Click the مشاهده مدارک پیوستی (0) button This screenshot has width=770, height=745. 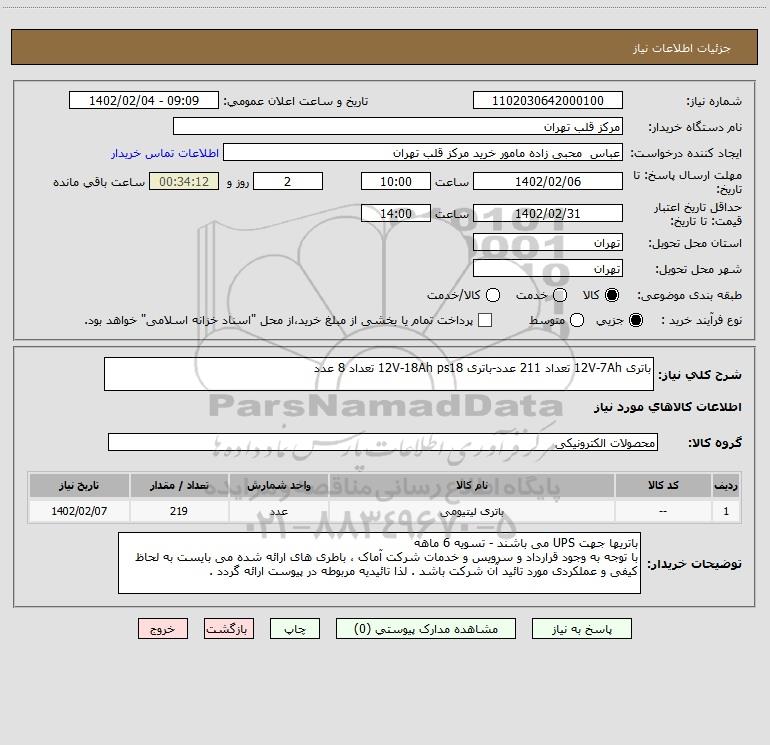point(426,629)
